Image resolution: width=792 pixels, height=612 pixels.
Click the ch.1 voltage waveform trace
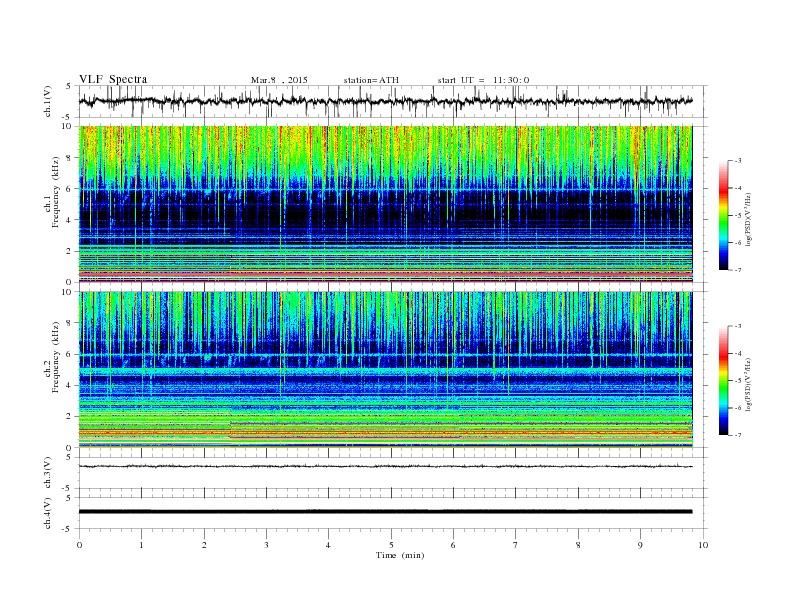coord(385,101)
